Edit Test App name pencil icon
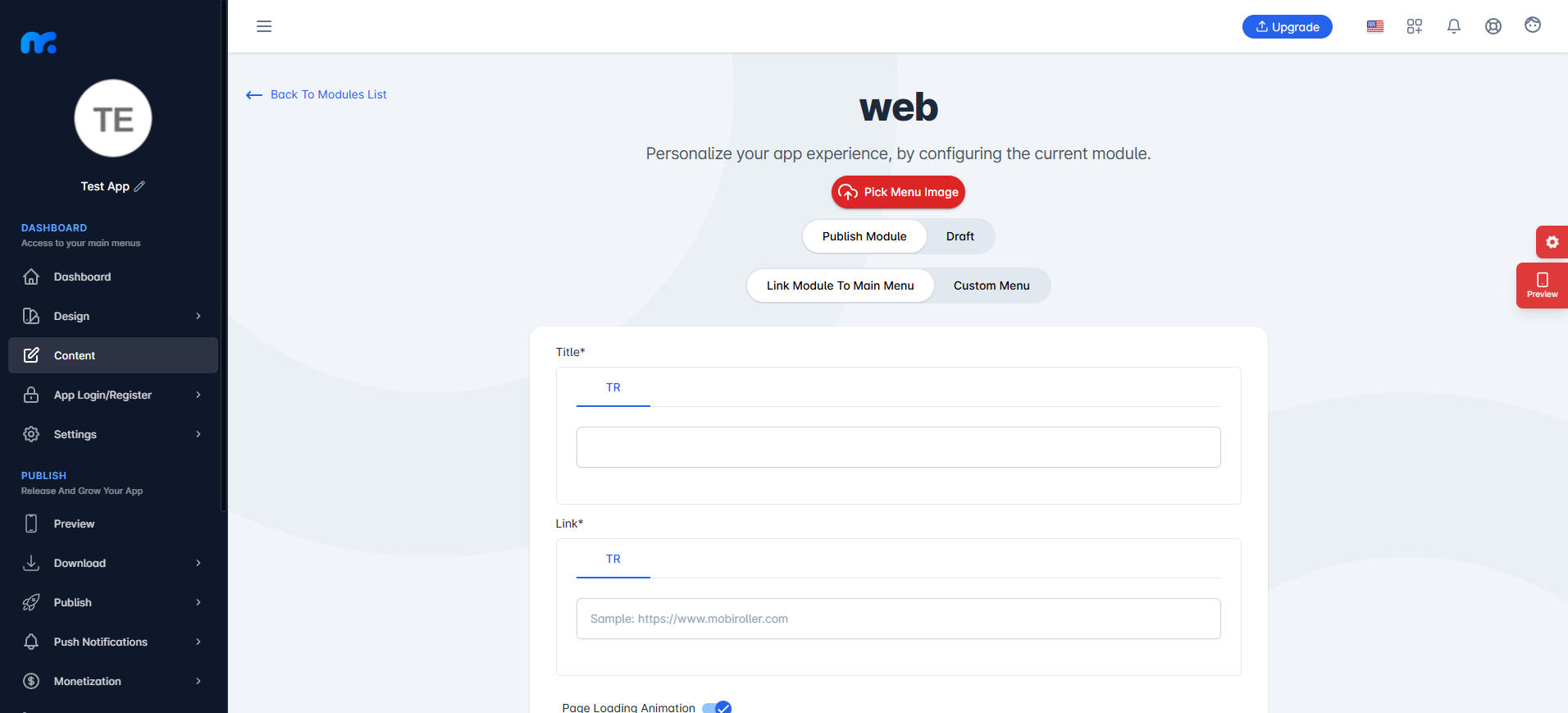The width and height of the screenshot is (1568, 713). 139,186
